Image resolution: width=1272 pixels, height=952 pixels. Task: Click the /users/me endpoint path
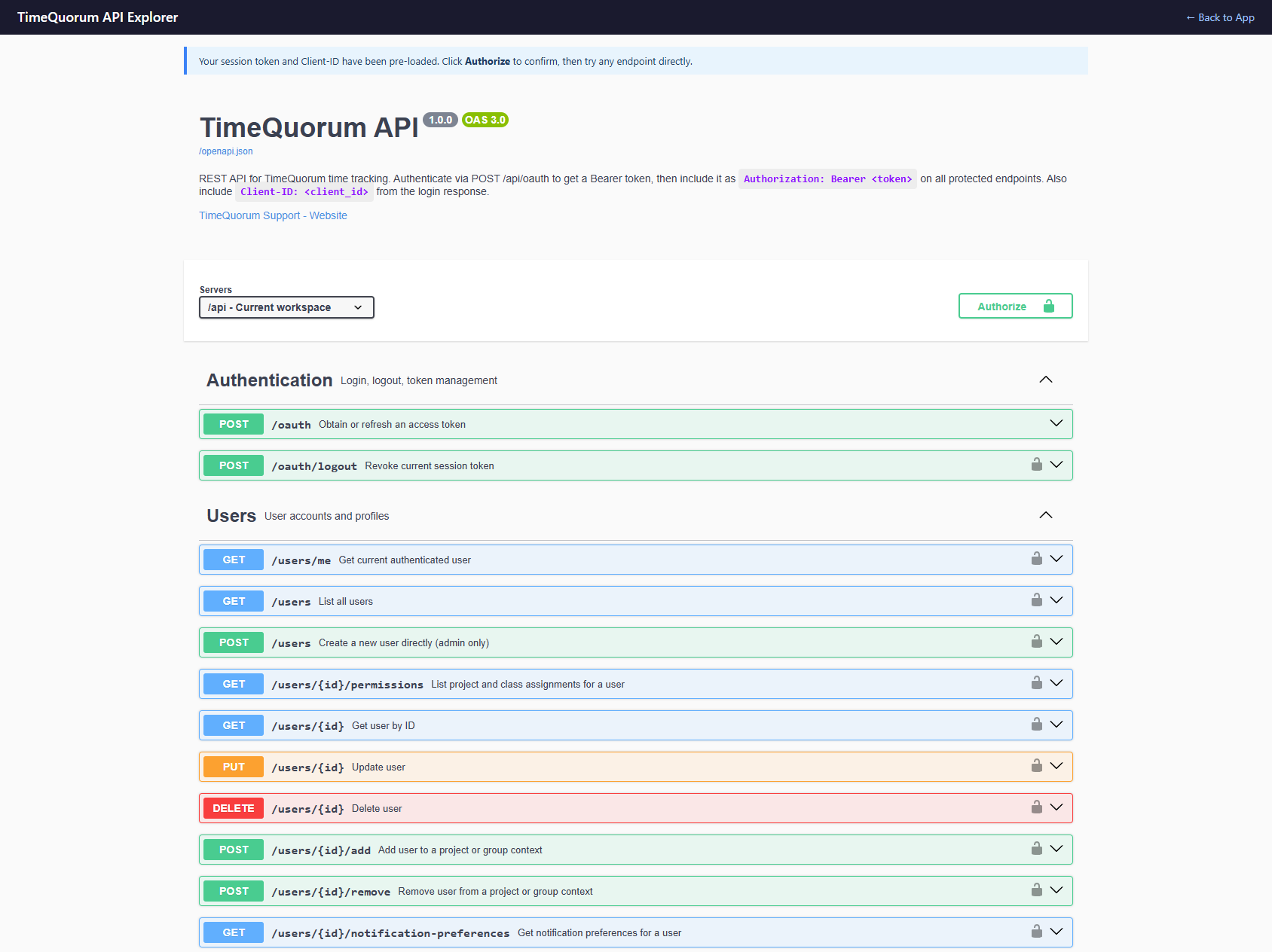click(301, 560)
